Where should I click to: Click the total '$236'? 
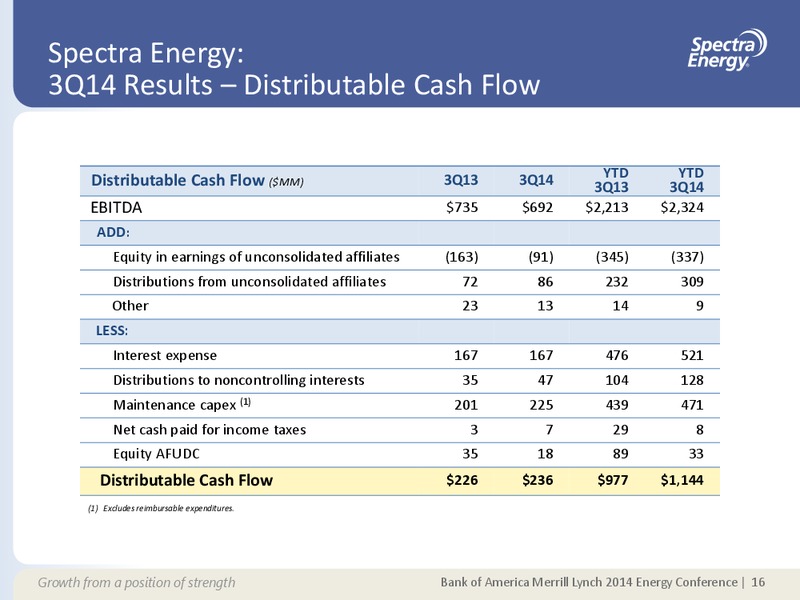(537, 480)
